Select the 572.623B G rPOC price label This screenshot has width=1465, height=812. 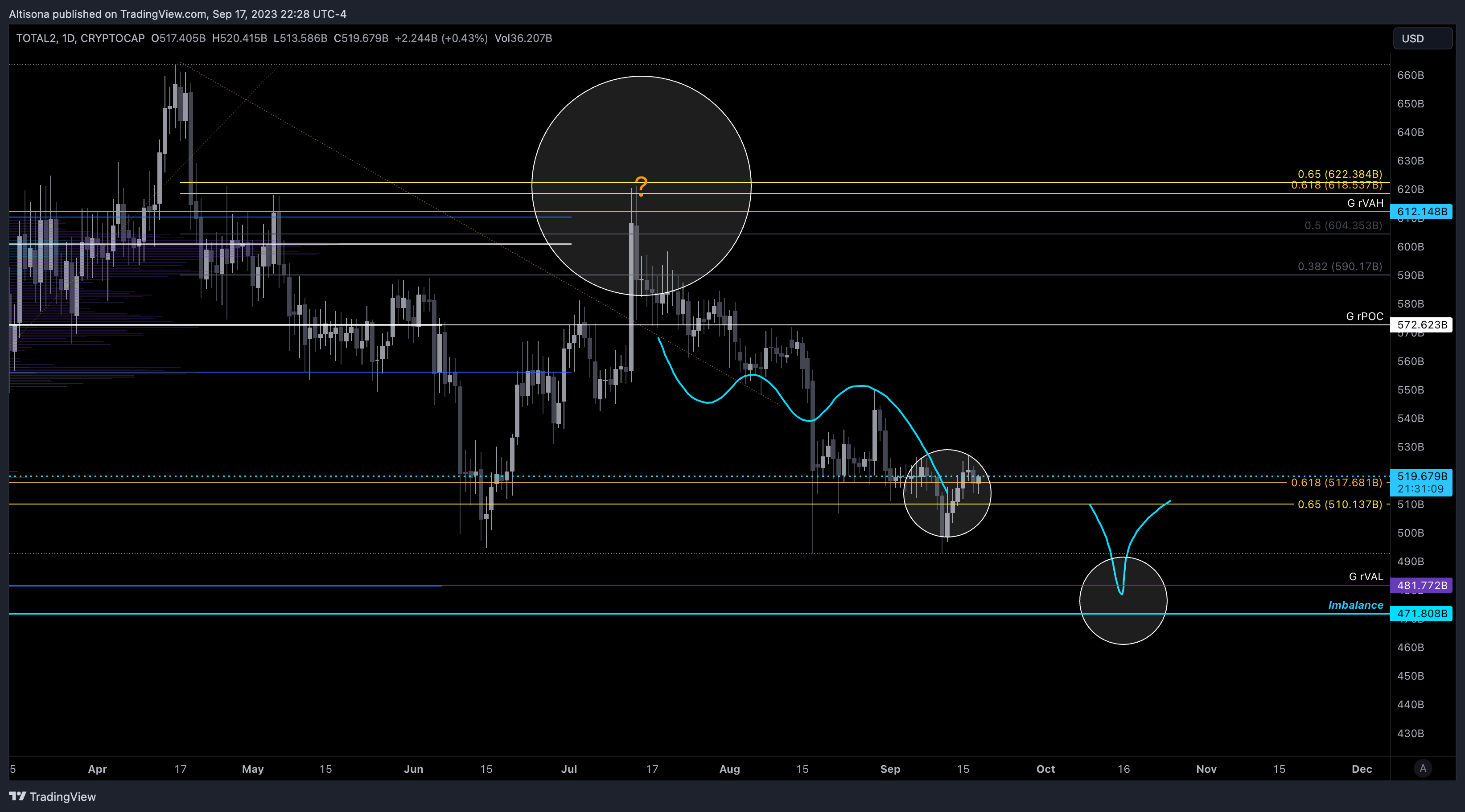(x=1421, y=325)
